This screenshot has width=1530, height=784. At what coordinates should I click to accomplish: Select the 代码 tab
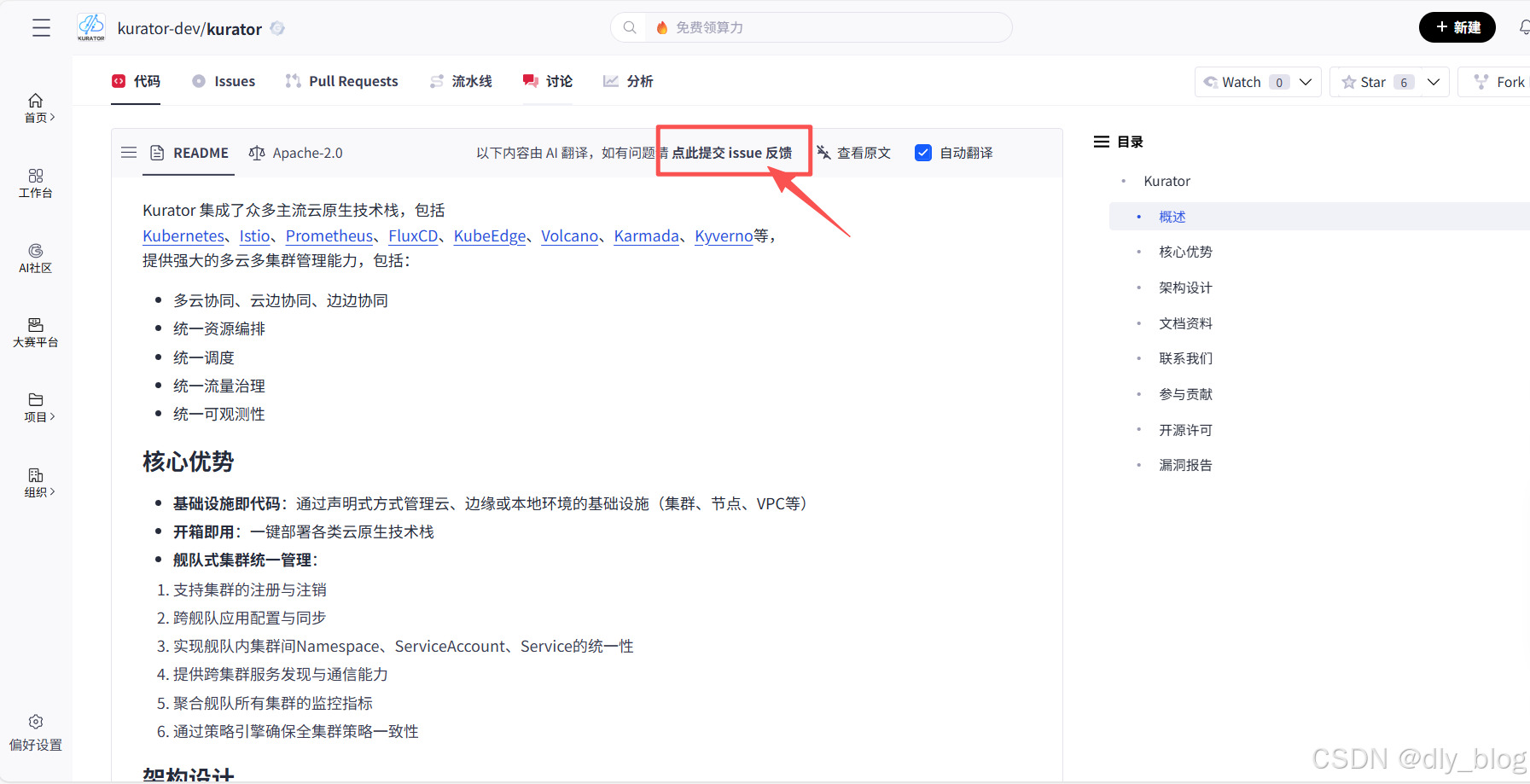click(x=136, y=81)
